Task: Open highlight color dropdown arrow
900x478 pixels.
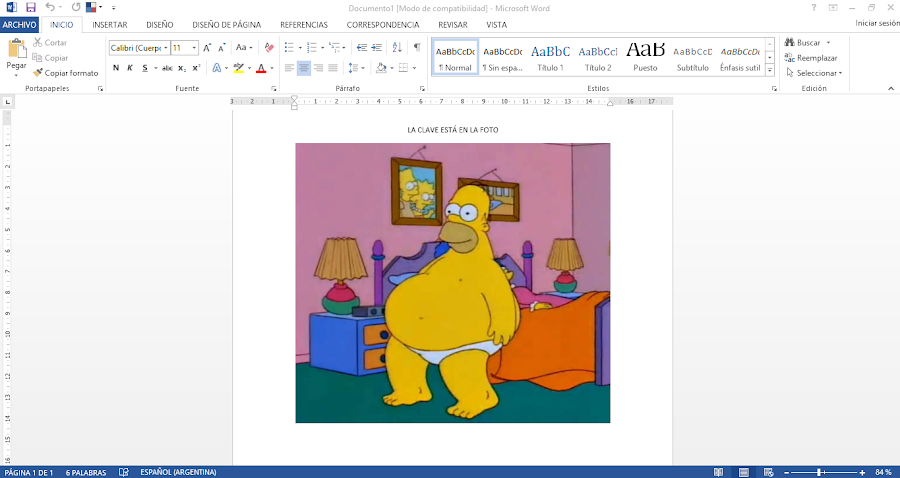Action: pyautogui.click(x=249, y=68)
